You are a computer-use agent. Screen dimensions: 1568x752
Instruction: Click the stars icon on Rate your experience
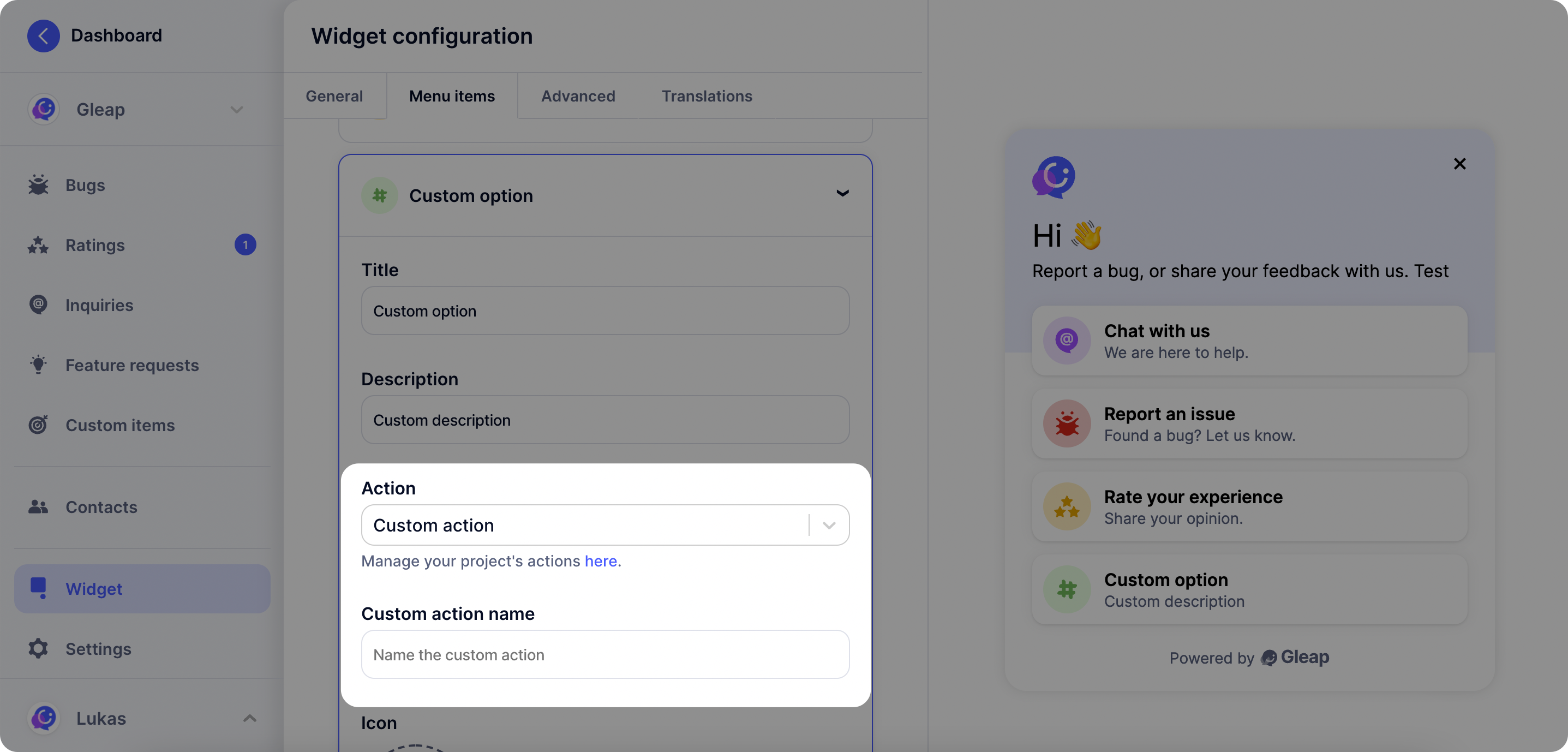click(1067, 506)
